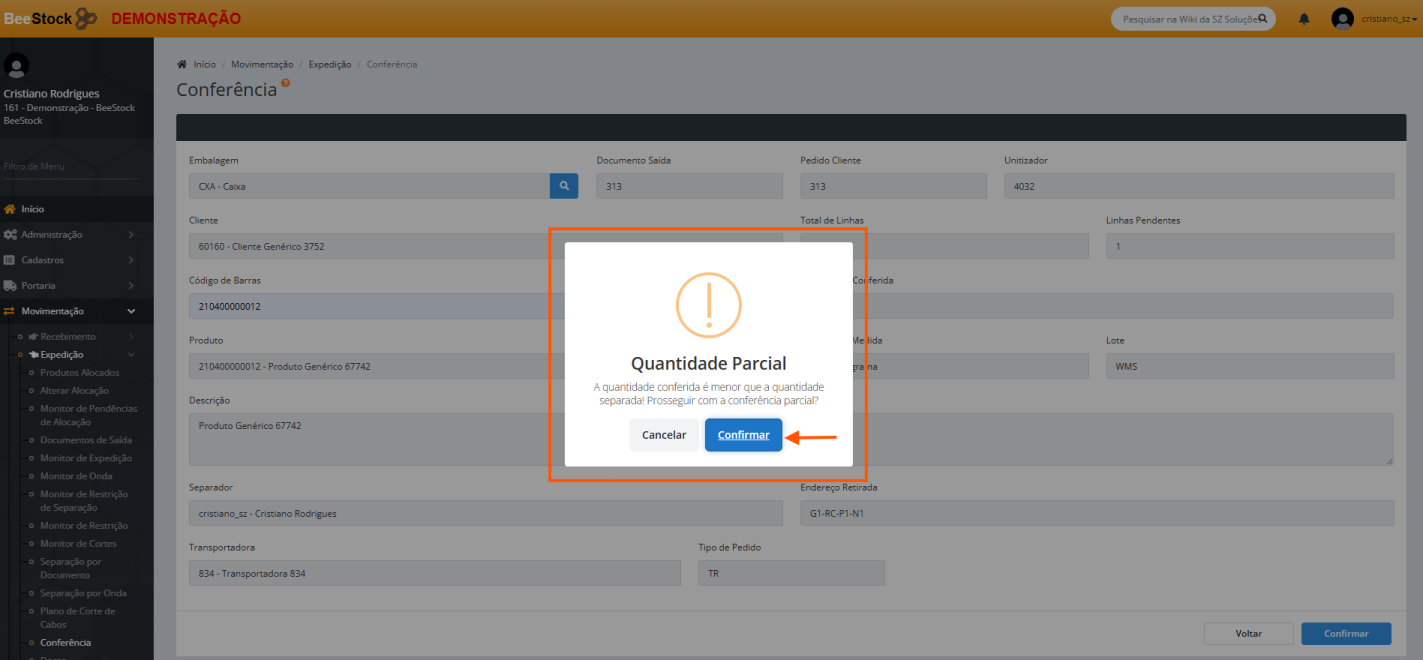The width and height of the screenshot is (1423, 660).
Task: Click the wiki search magnifier icon
Action: point(1263,19)
